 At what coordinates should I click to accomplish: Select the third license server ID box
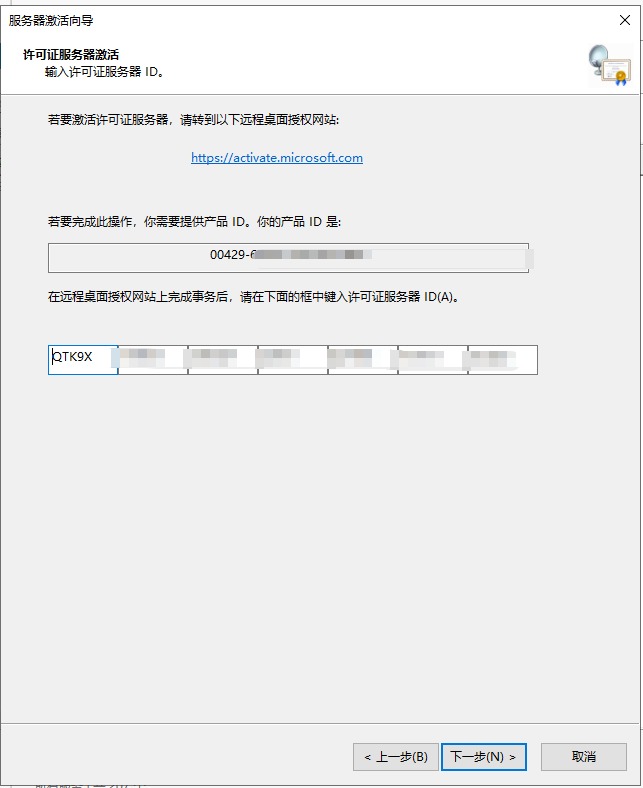pyautogui.click(x=223, y=360)
